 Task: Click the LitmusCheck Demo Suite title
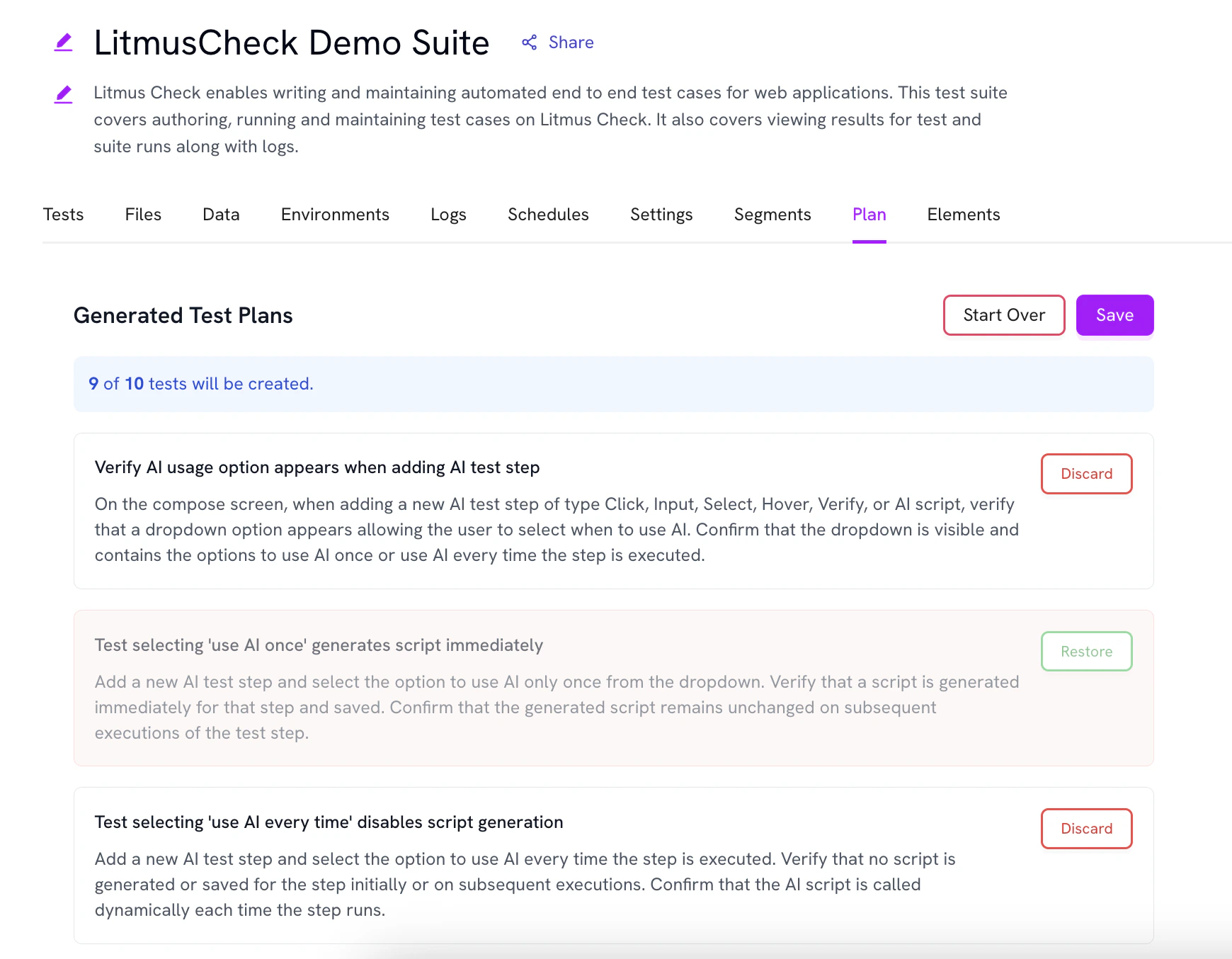tap(292, 42)
